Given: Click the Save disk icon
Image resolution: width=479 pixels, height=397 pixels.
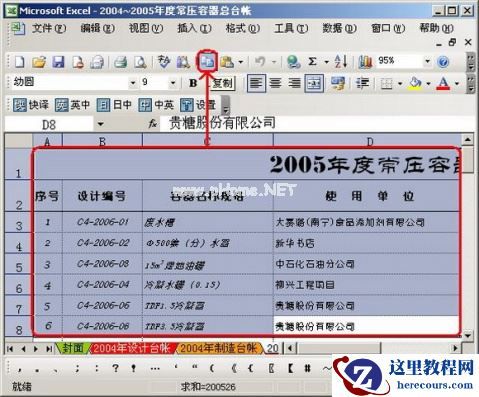Looking at the screenshot, I should coord(58,62).
